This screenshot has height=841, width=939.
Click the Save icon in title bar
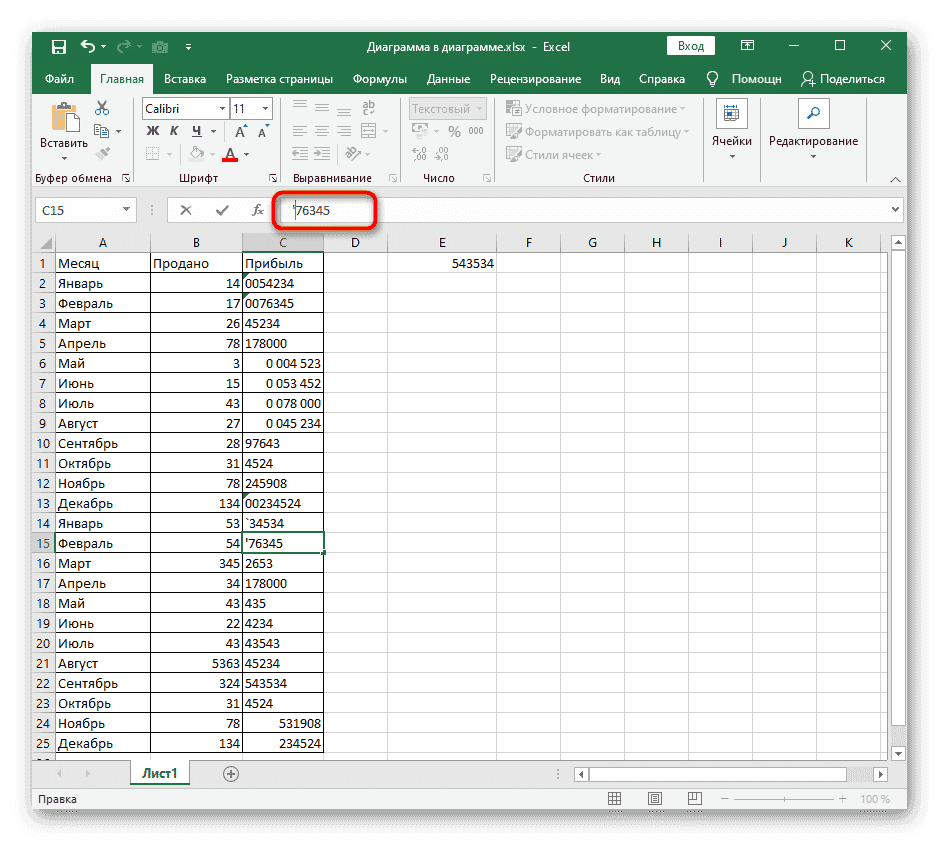(x=59, y=46)
